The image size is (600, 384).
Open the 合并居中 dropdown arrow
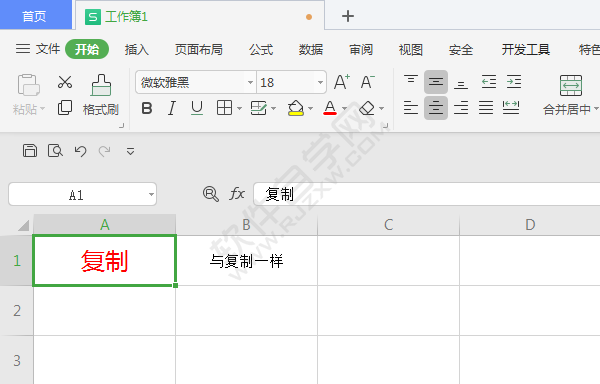point(596,109)
